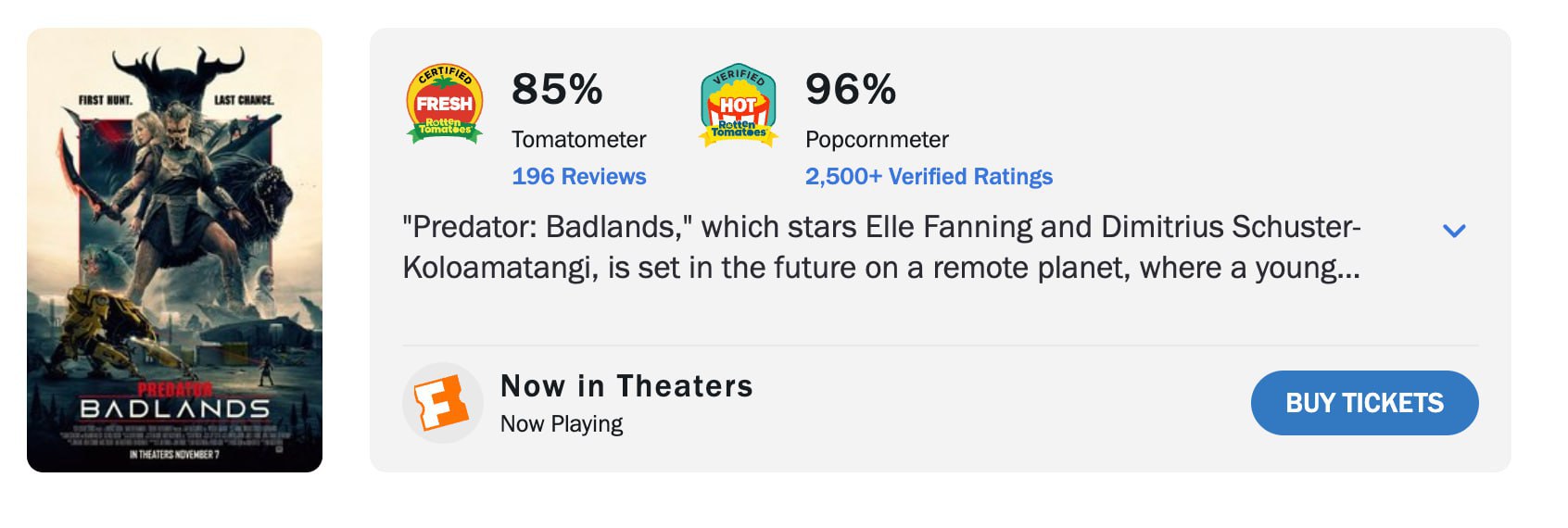Screen dimensions: 1568x528
Task: Click the In Theaters November 7 poster text
Action: (x=174, y=455)
